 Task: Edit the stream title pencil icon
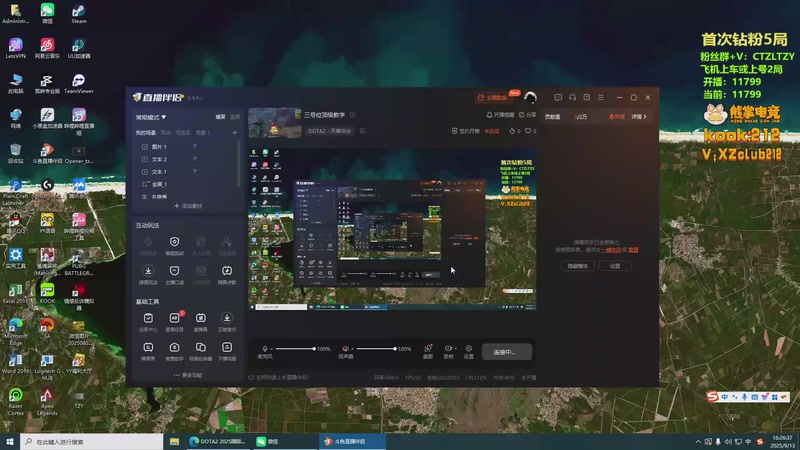353,115
